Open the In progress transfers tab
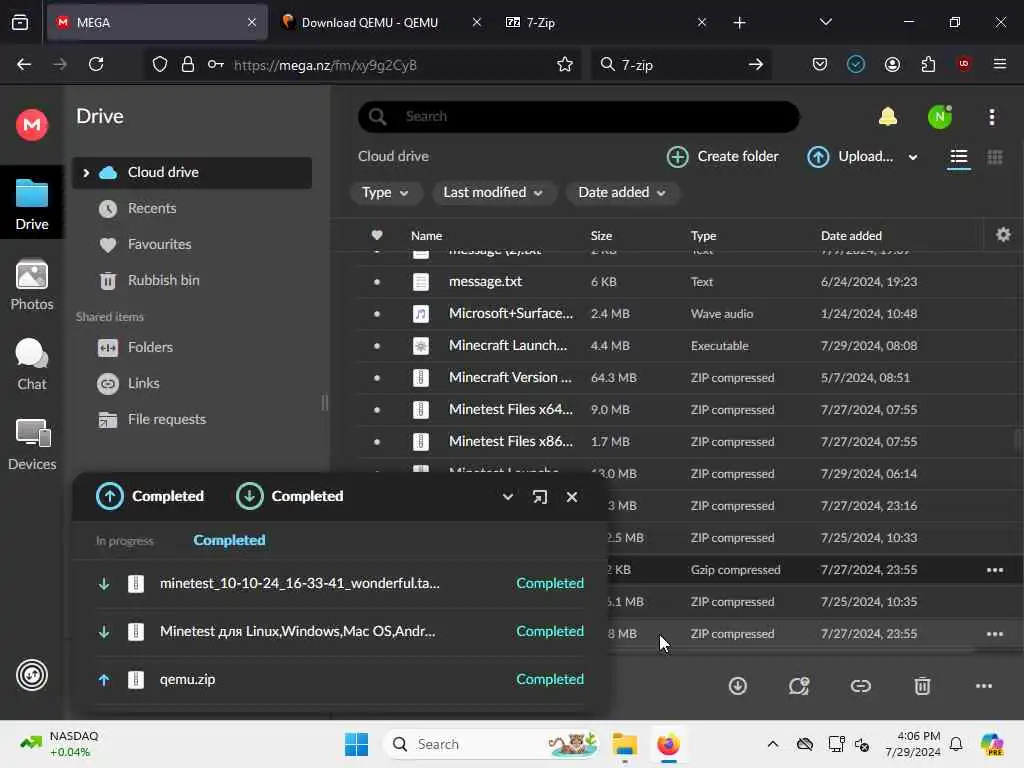The image size is (1024, 768). 124,541
